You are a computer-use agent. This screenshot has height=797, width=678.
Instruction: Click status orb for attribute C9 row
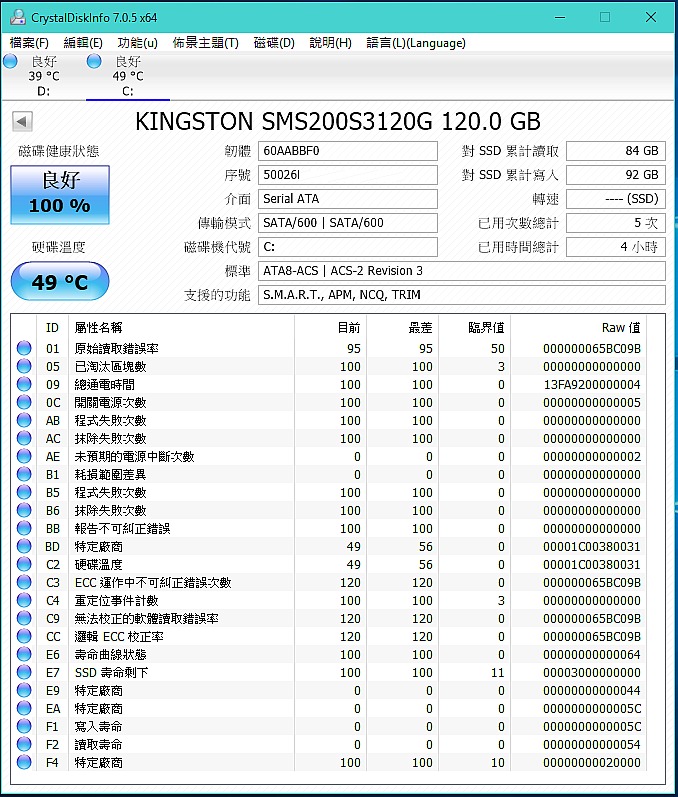click(24, 618)
